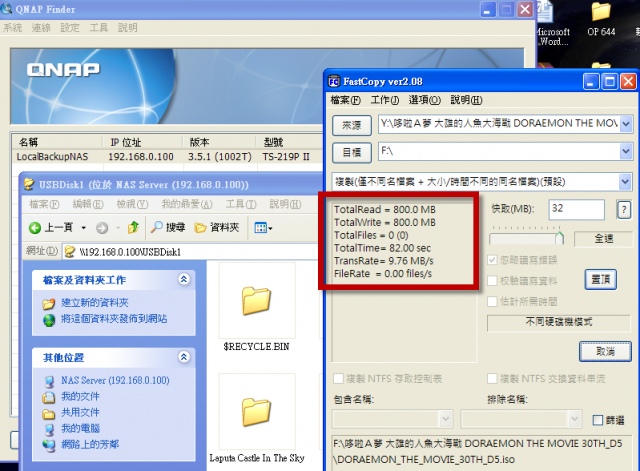
Task: Click NAS Server (192.168.0.100) icon in other places
Action: point(49,381)
